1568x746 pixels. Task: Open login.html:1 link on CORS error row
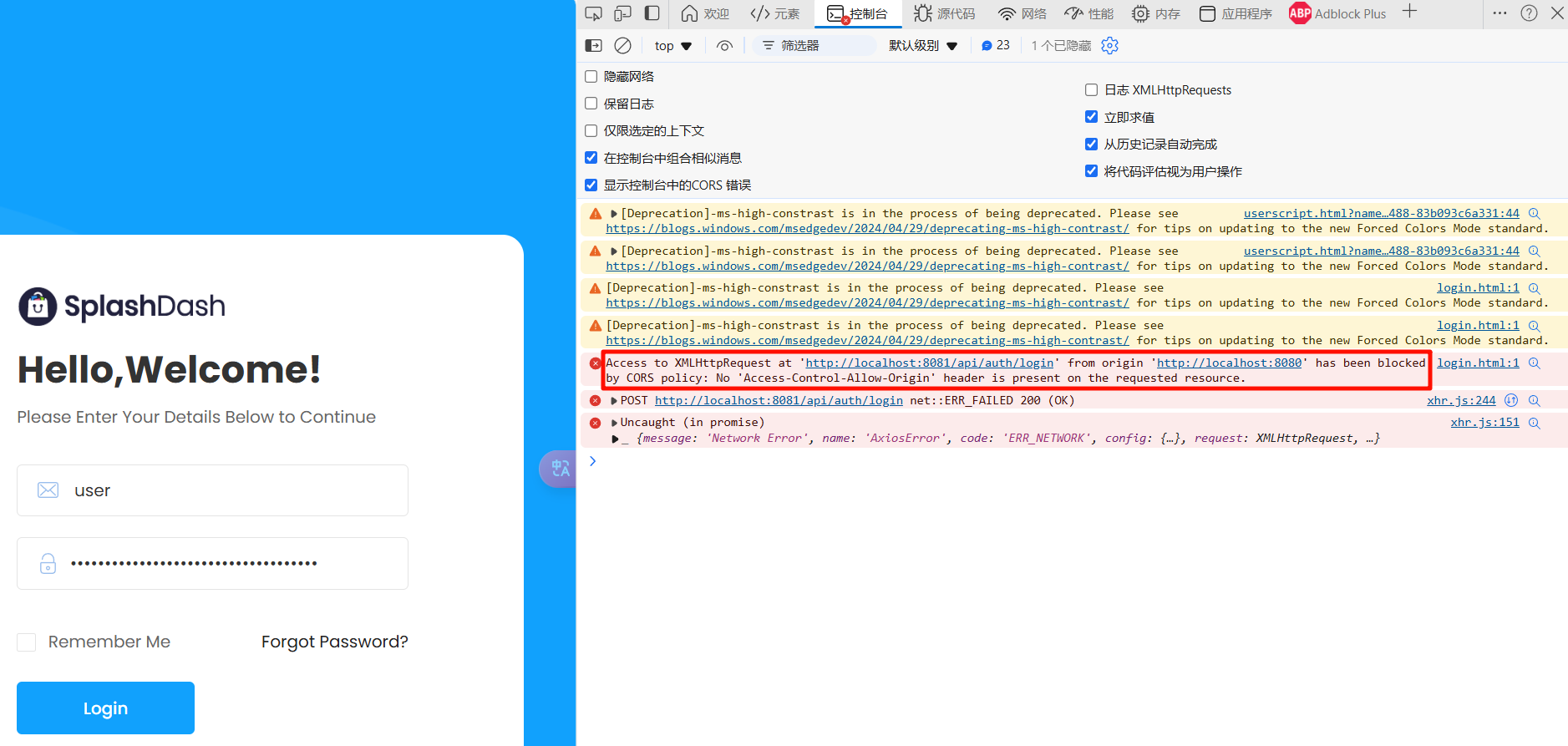coord(1478,363)
